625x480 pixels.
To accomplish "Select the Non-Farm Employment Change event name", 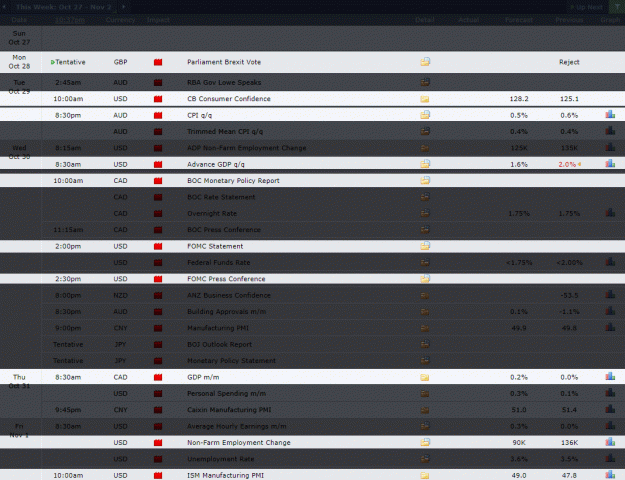I will pos(239,443).
